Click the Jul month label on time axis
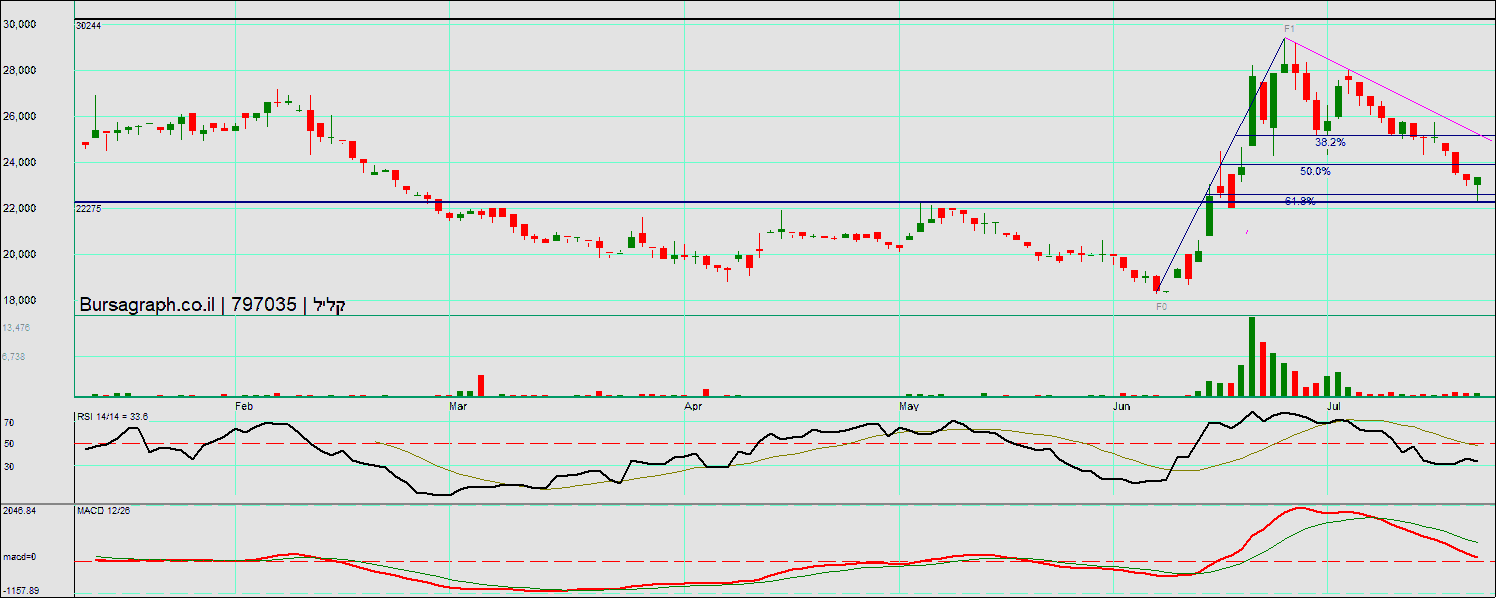 pyautogui.click(x=1334, y=407)
